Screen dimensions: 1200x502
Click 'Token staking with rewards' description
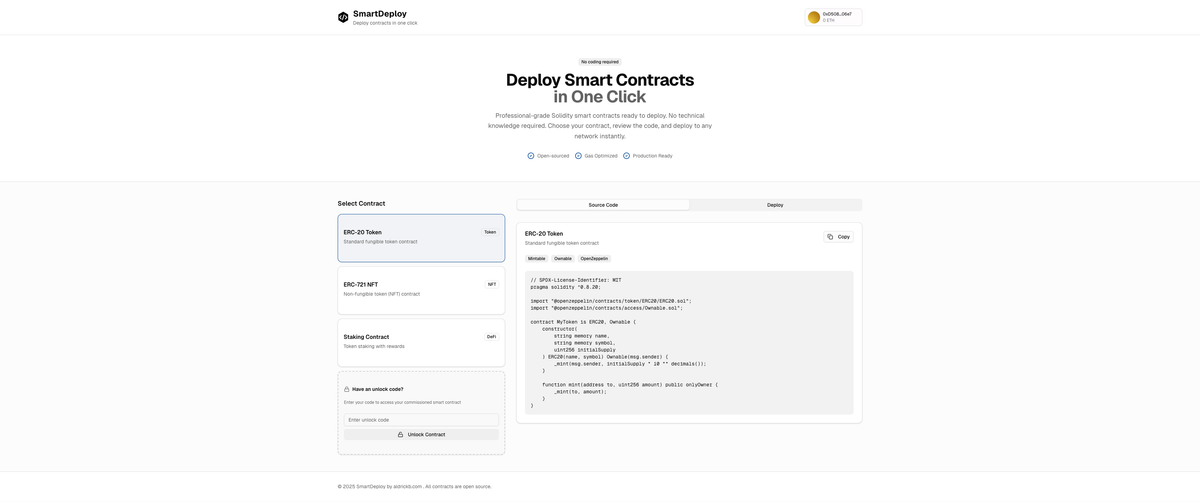374,346
